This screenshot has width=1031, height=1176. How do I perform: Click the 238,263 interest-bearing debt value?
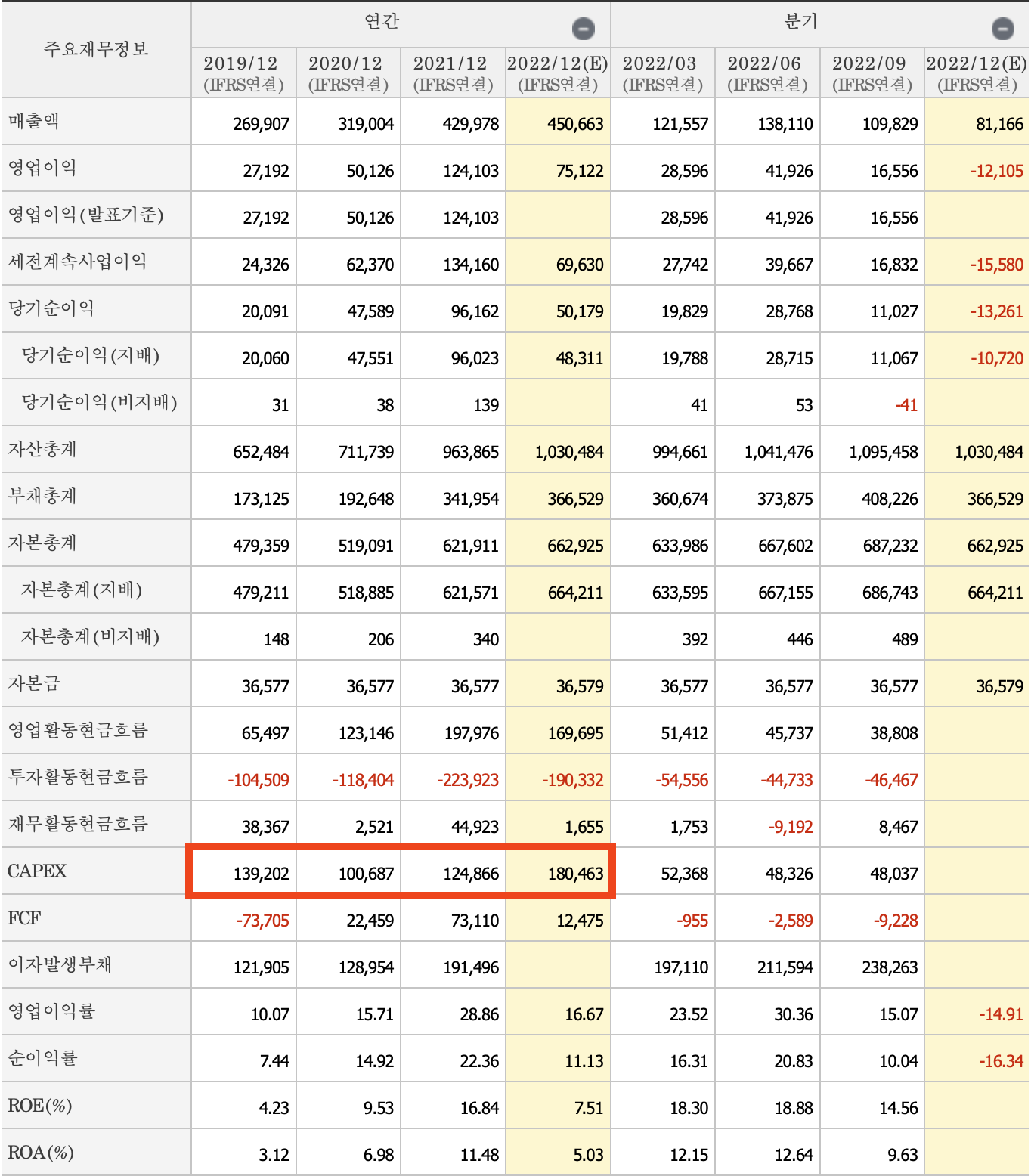[890, 967]
